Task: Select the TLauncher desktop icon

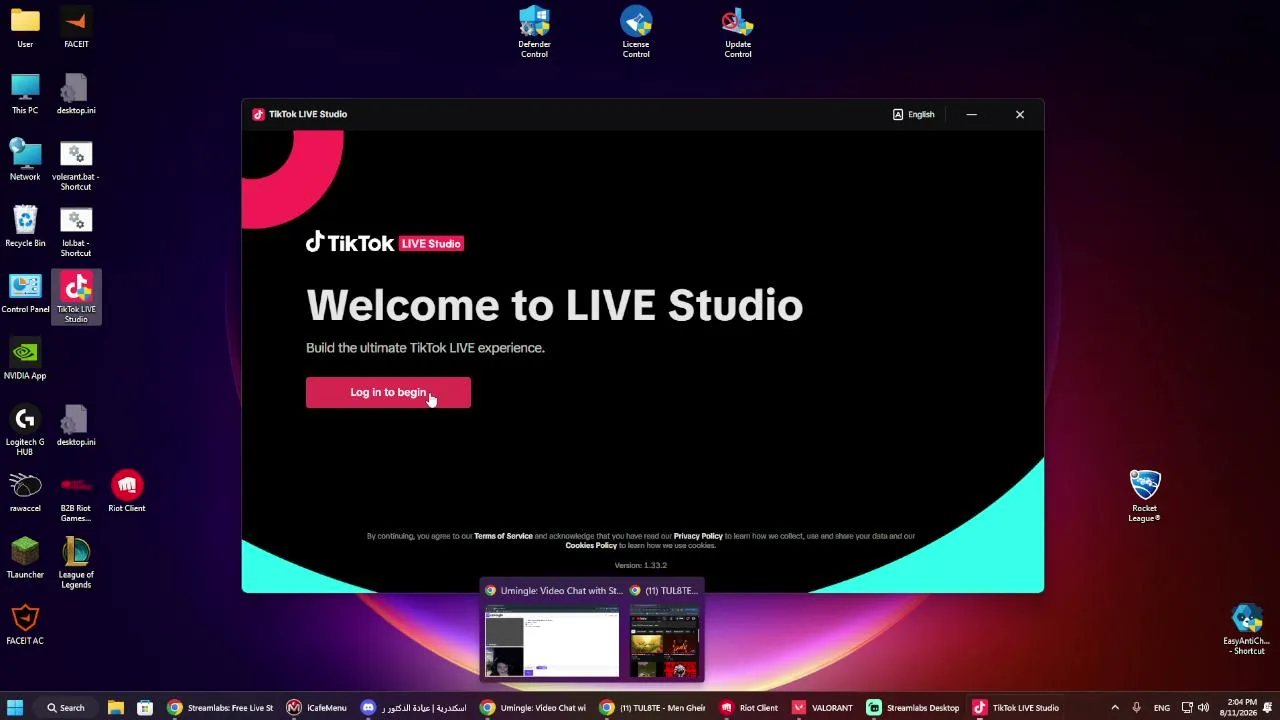Action: (25, 558)
